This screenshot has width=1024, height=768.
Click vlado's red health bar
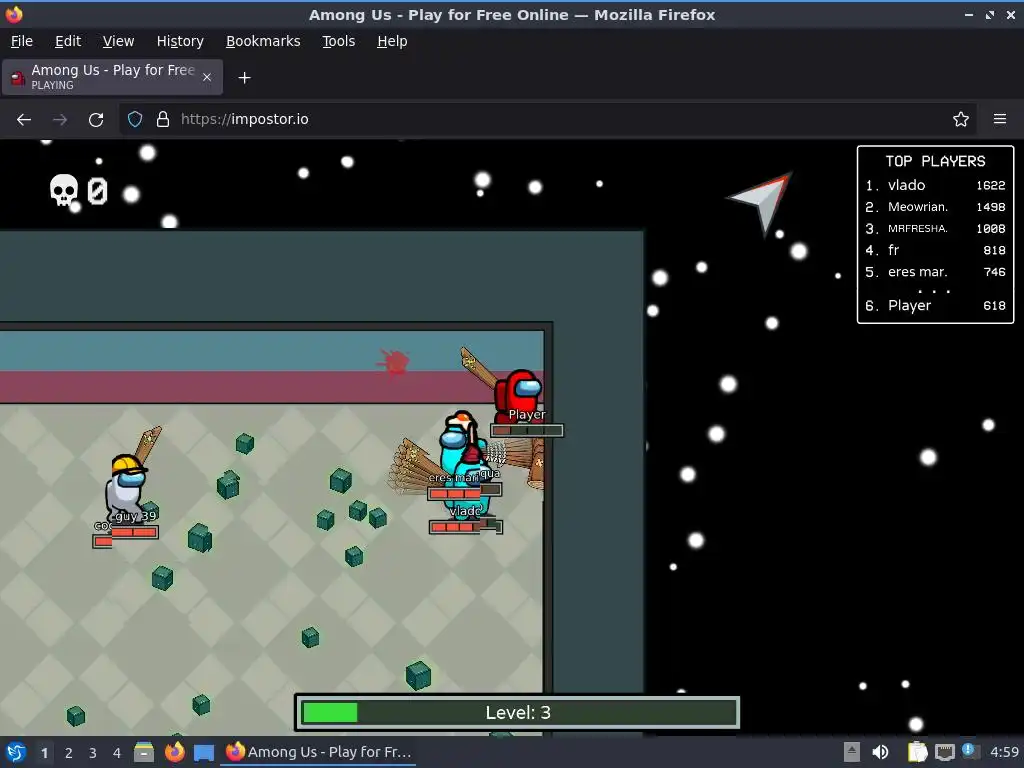(466, 527)
